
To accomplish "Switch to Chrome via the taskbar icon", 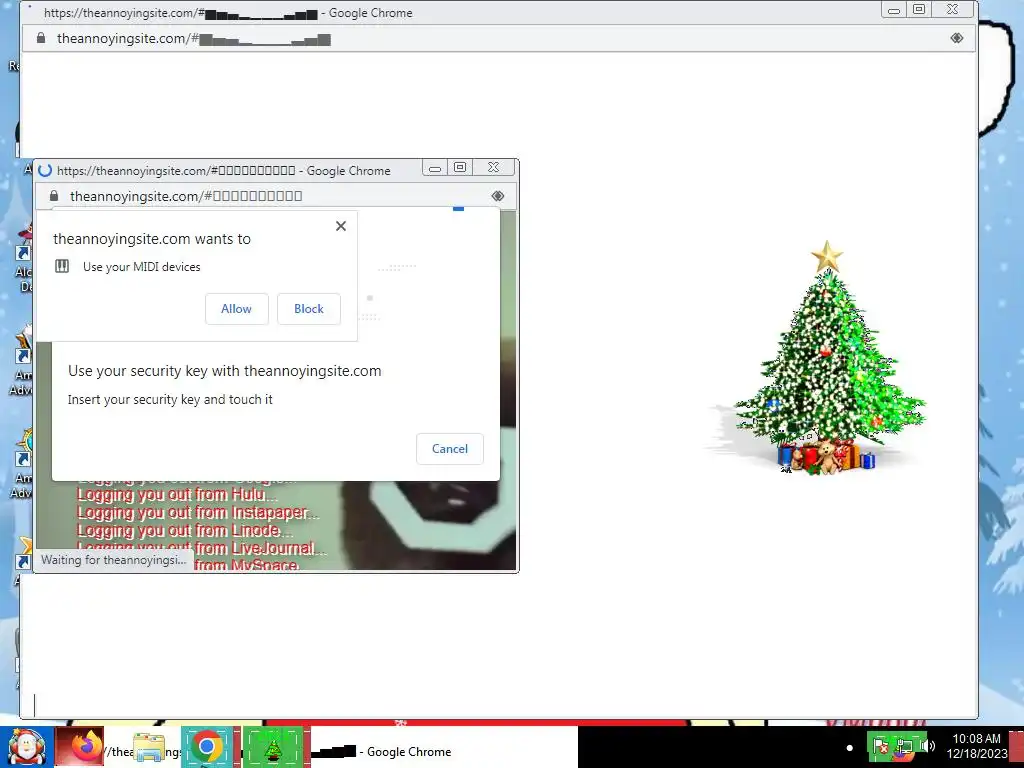I will coord(207,746).
